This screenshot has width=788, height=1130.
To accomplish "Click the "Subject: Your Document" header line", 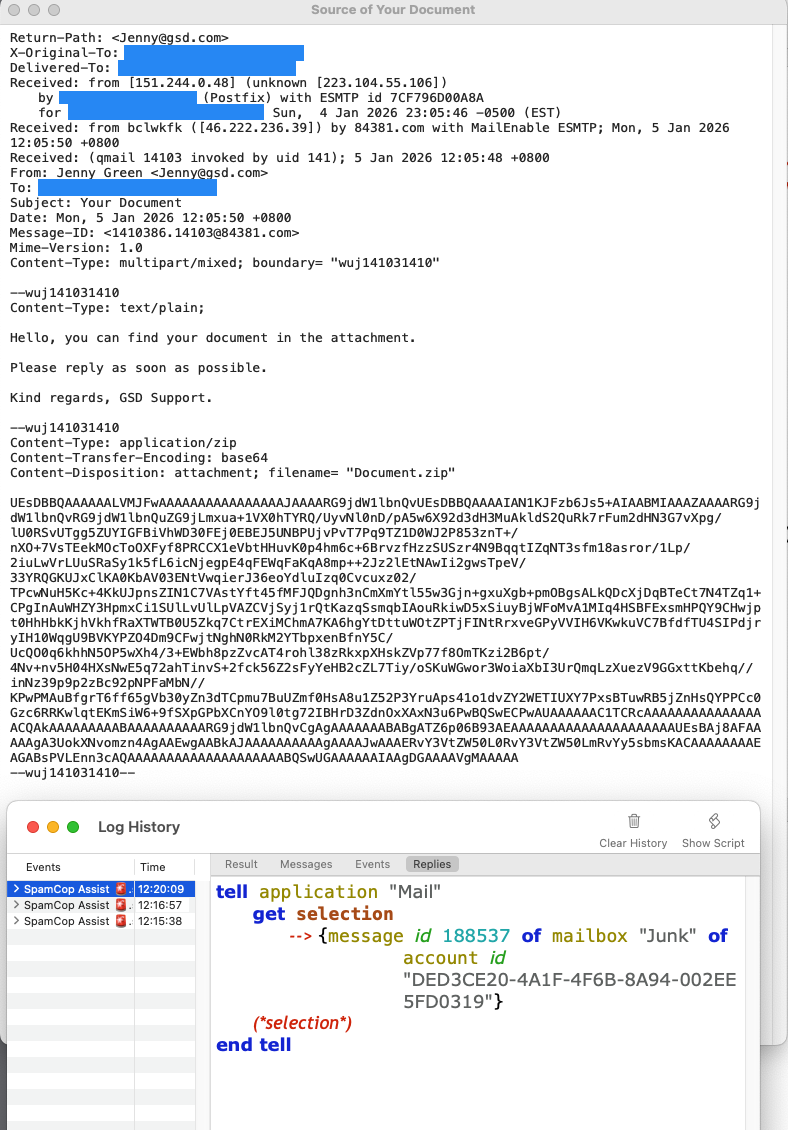I will (96, 203).
